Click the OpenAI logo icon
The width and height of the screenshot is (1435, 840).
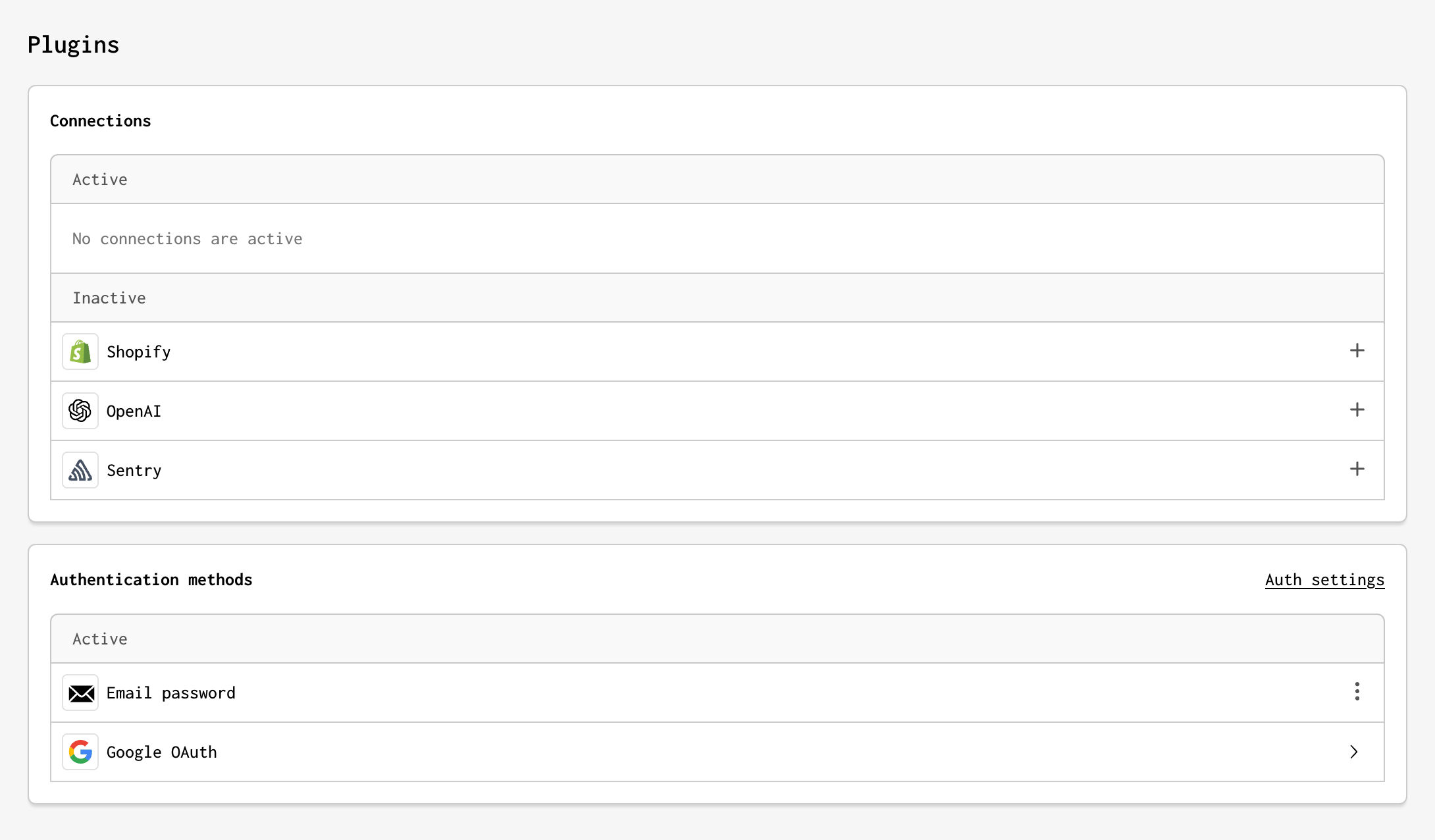(x=80, y=411)
